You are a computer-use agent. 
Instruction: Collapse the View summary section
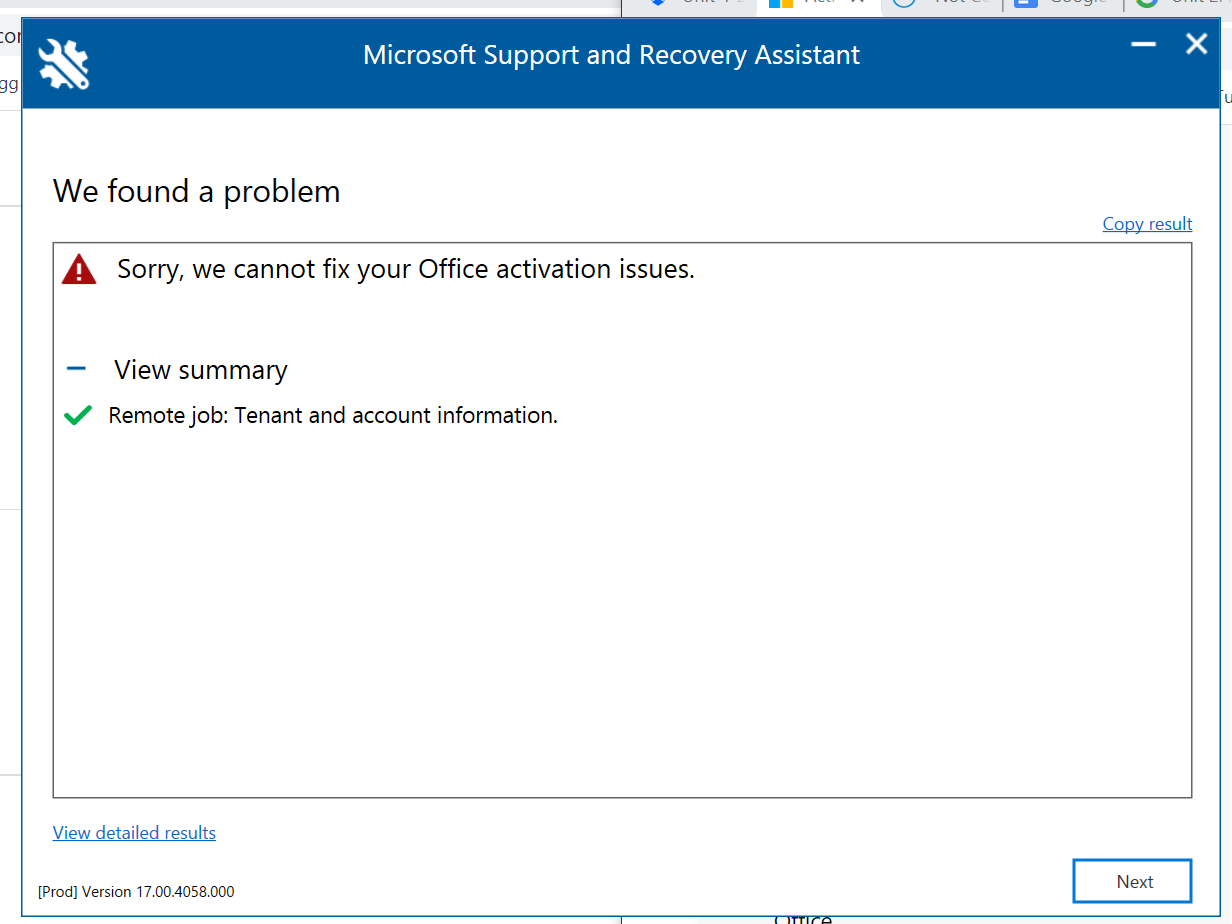point(76,369)
